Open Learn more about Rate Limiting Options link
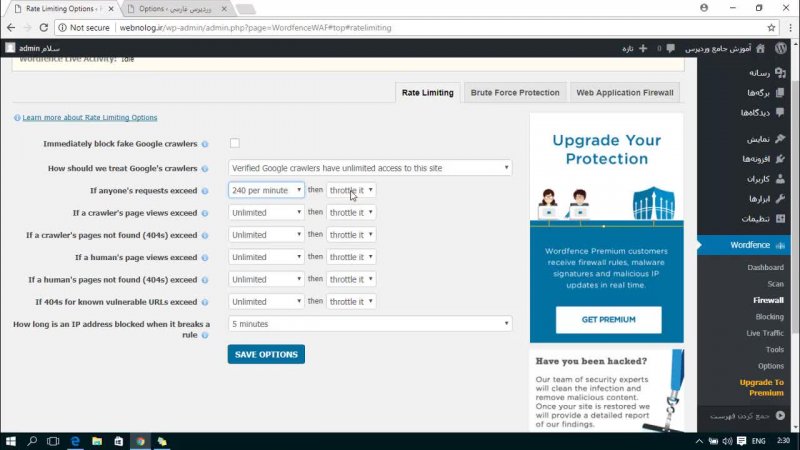 [90, 118]
